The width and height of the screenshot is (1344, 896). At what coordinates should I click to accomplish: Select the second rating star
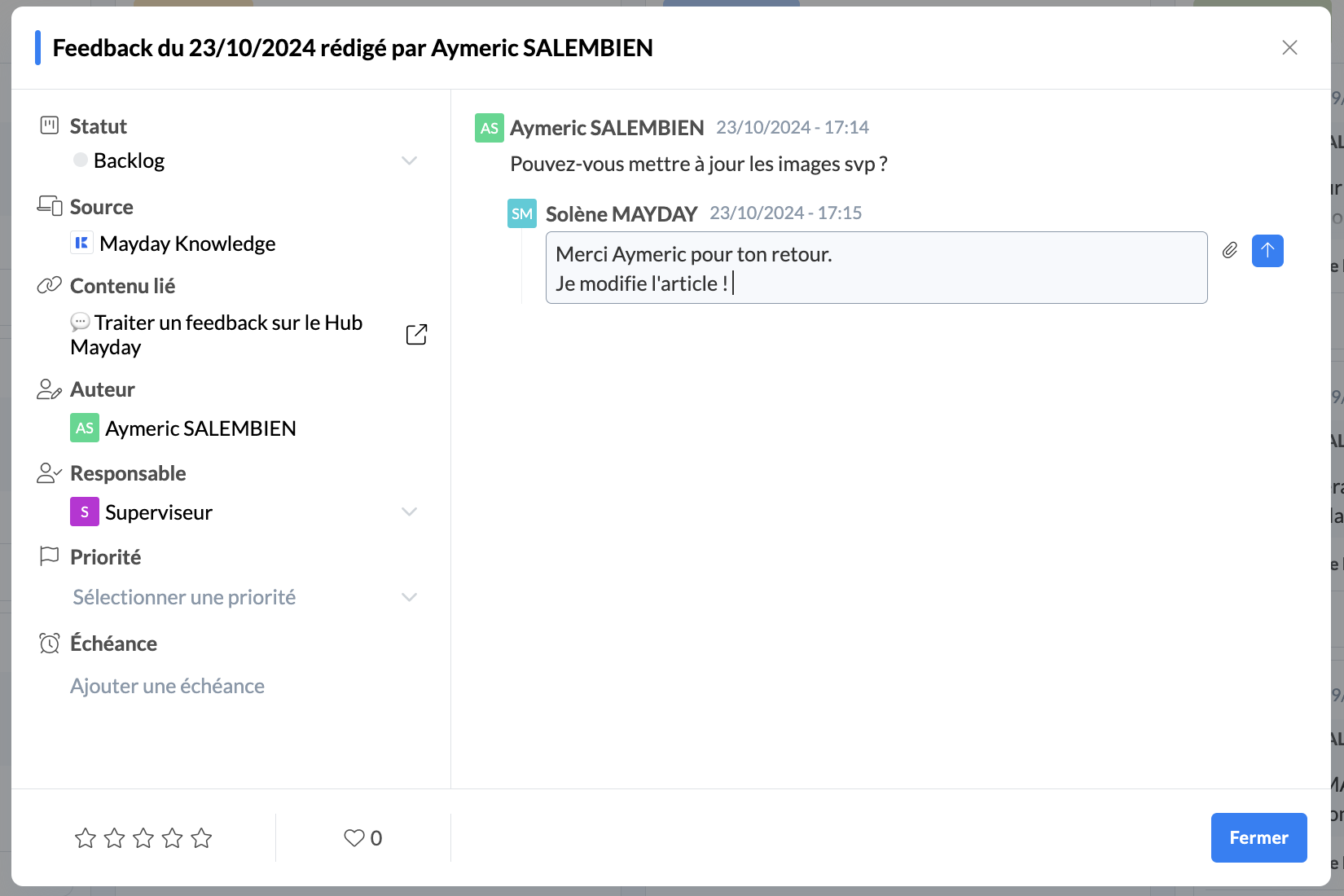point(115,838)
